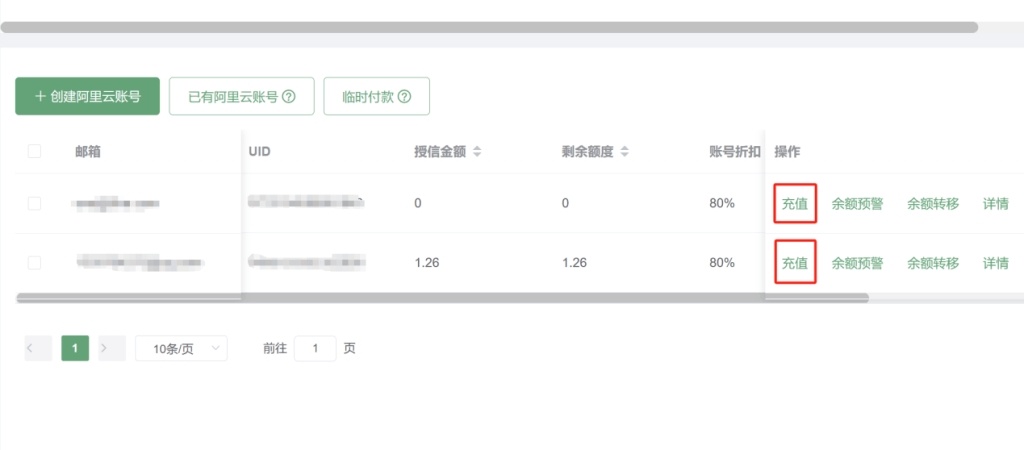1024x450 pixels.
Task: Click the top horizontal scrollbar
Action: click(488, 27)
